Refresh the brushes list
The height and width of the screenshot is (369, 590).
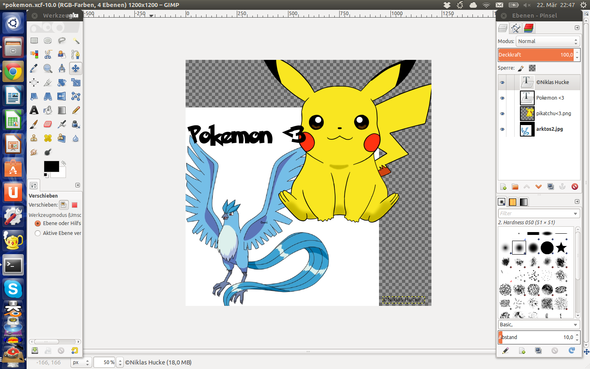click(572, 351)
